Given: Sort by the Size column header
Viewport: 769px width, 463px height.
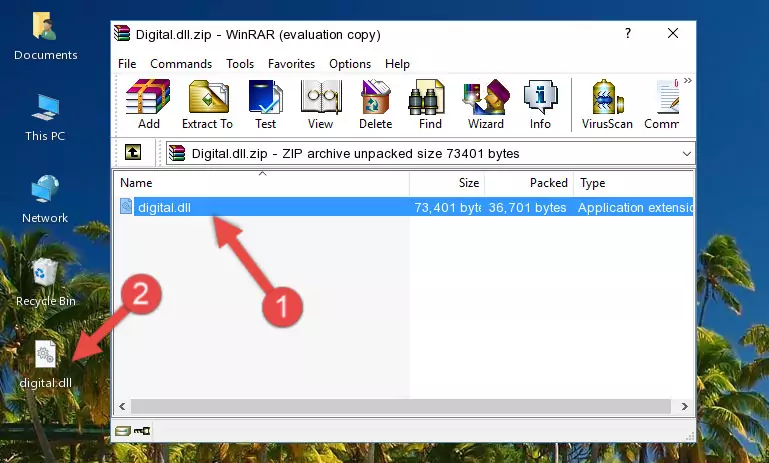Looking at the screenshot, I should (447, 183).
